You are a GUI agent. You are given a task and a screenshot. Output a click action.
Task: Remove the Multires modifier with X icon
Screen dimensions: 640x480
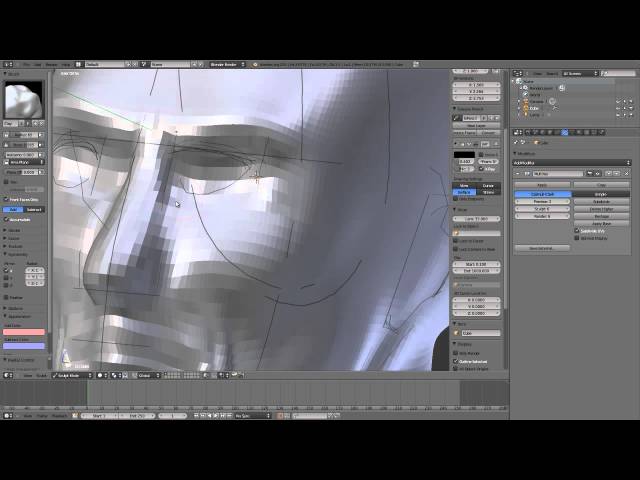tap(627, 173)
